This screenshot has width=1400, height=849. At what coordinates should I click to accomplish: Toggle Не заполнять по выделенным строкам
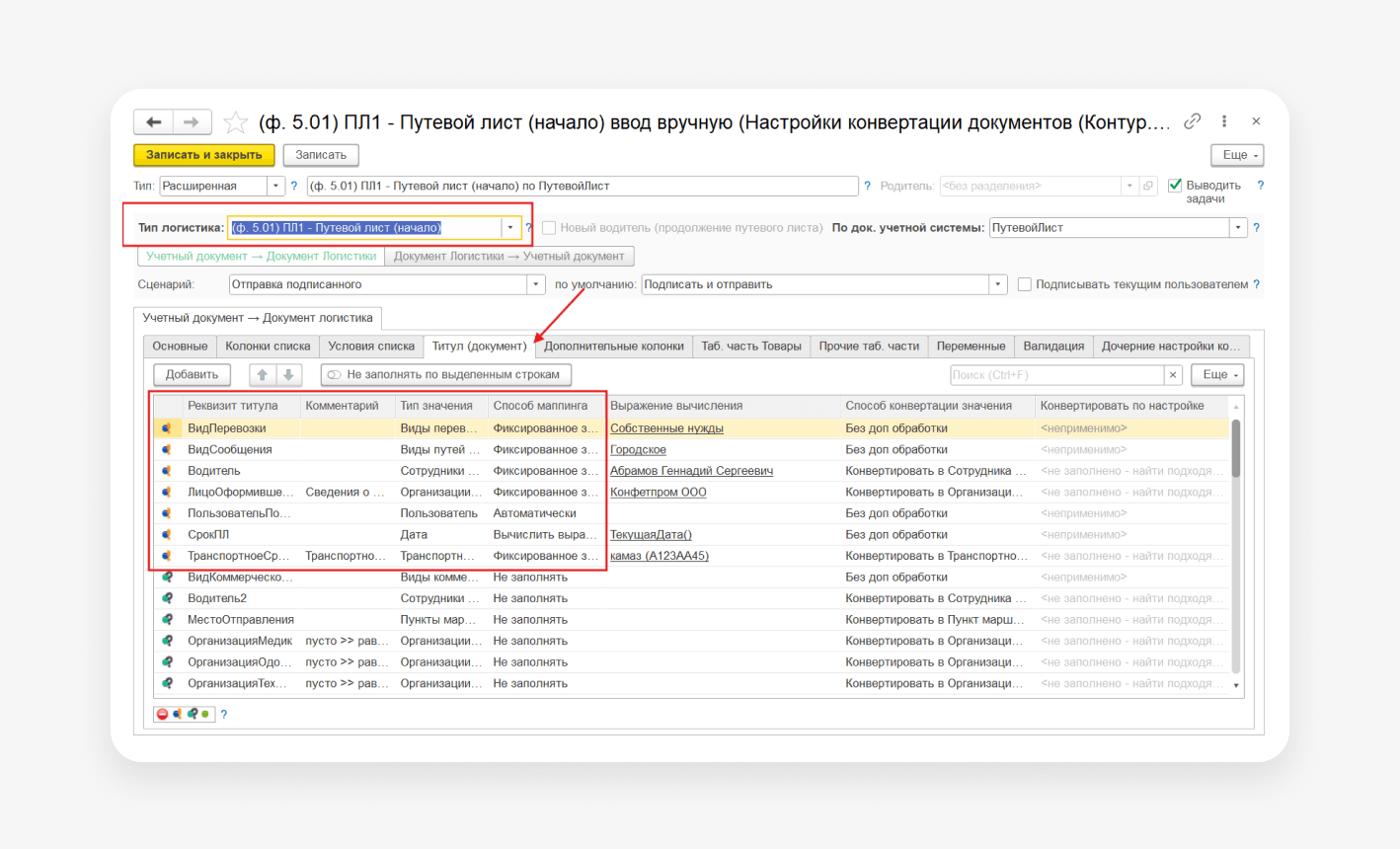click(x=446, y=375)
